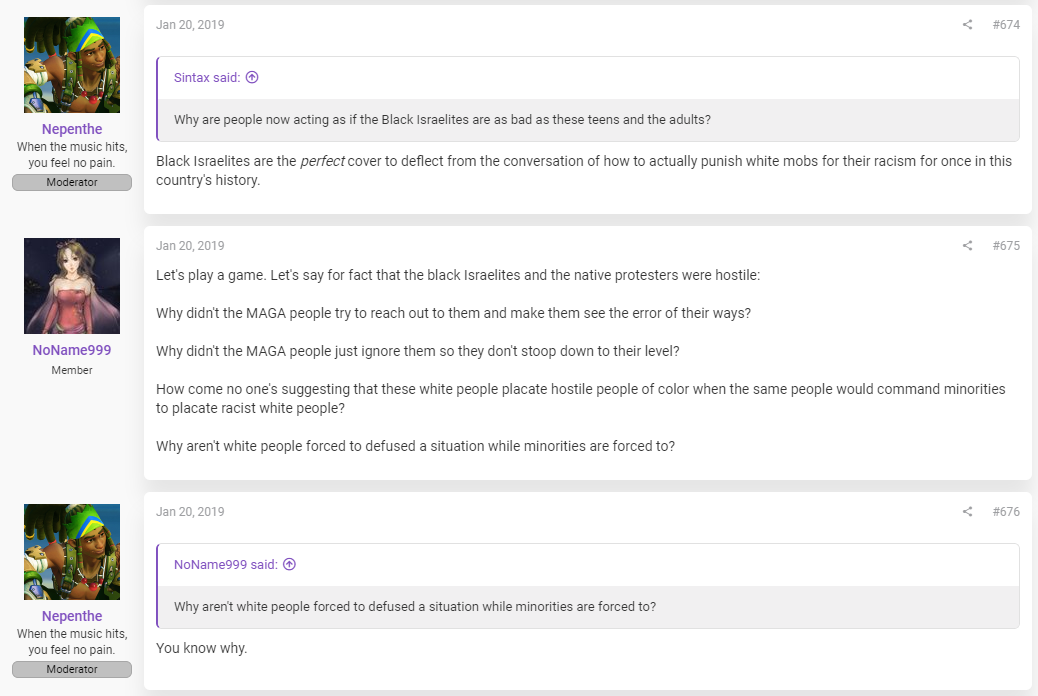Open Nepenthe's avatar on post #676

coord(72,552)
